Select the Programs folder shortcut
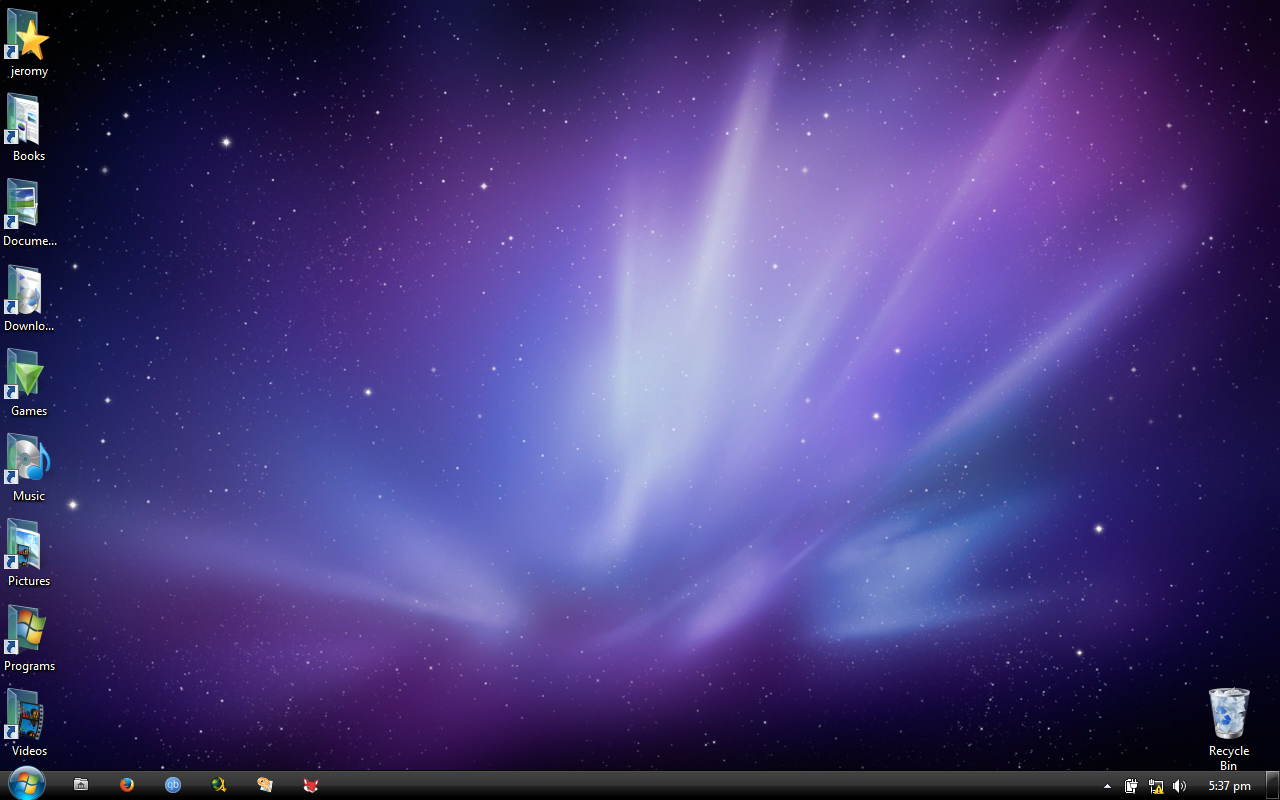Image resolution: width=1280 pixels, height=800 pixels. tap(29, 637)
